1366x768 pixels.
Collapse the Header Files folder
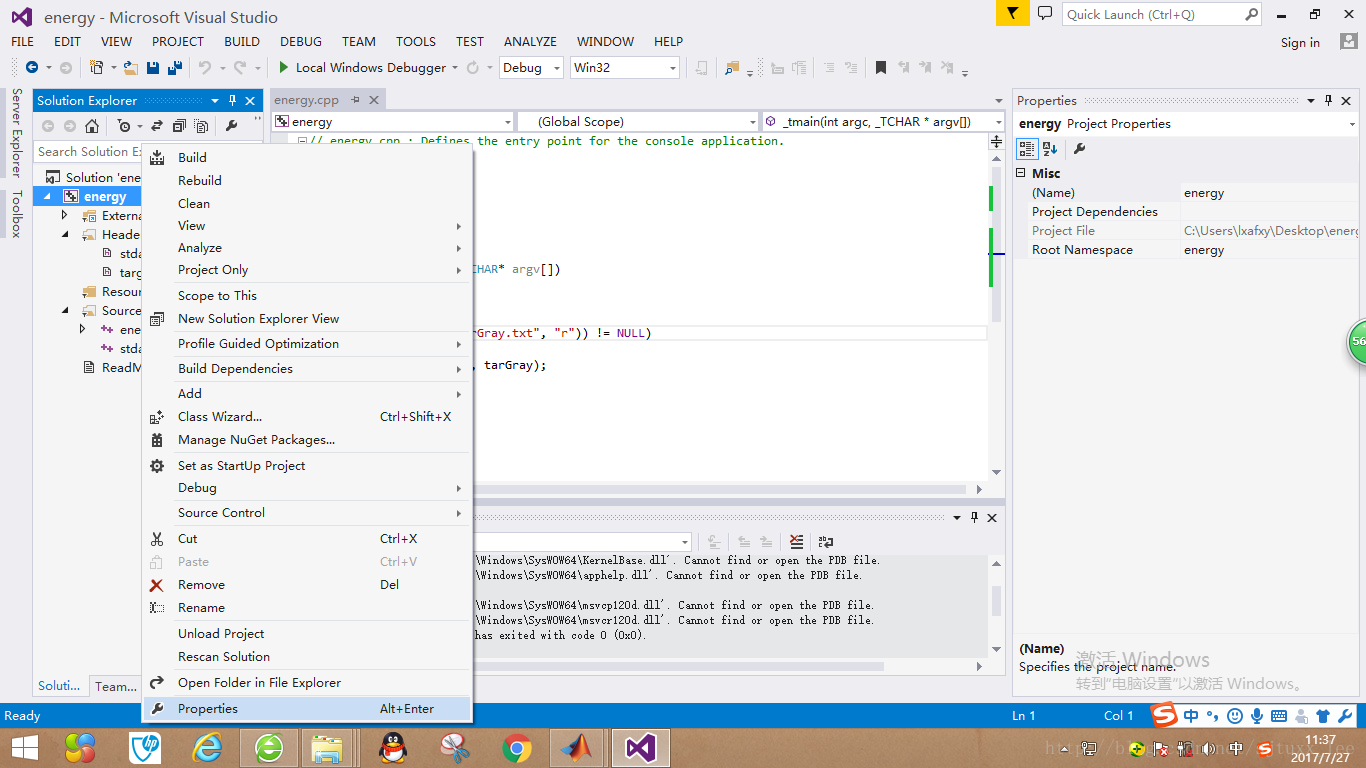tap(65, 234)
